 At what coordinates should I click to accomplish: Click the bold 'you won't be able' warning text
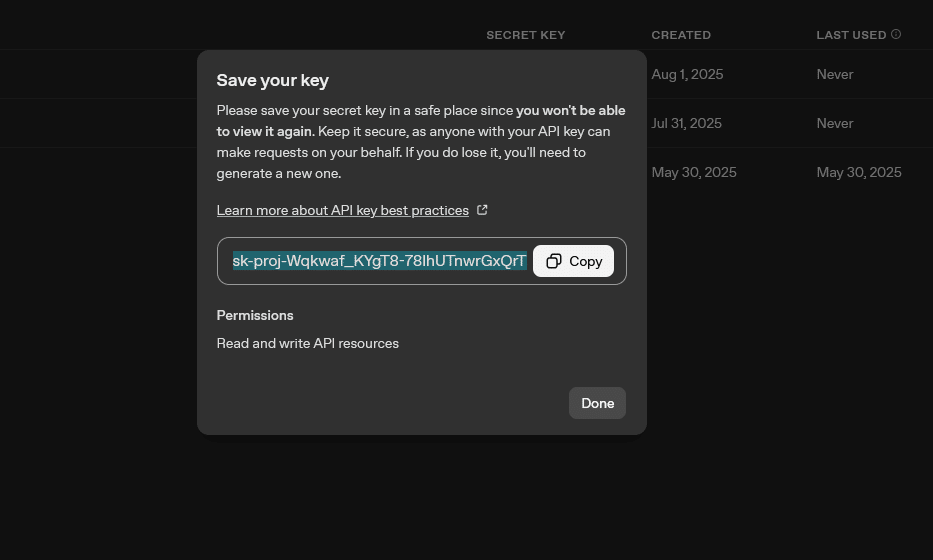pos(570,111)
